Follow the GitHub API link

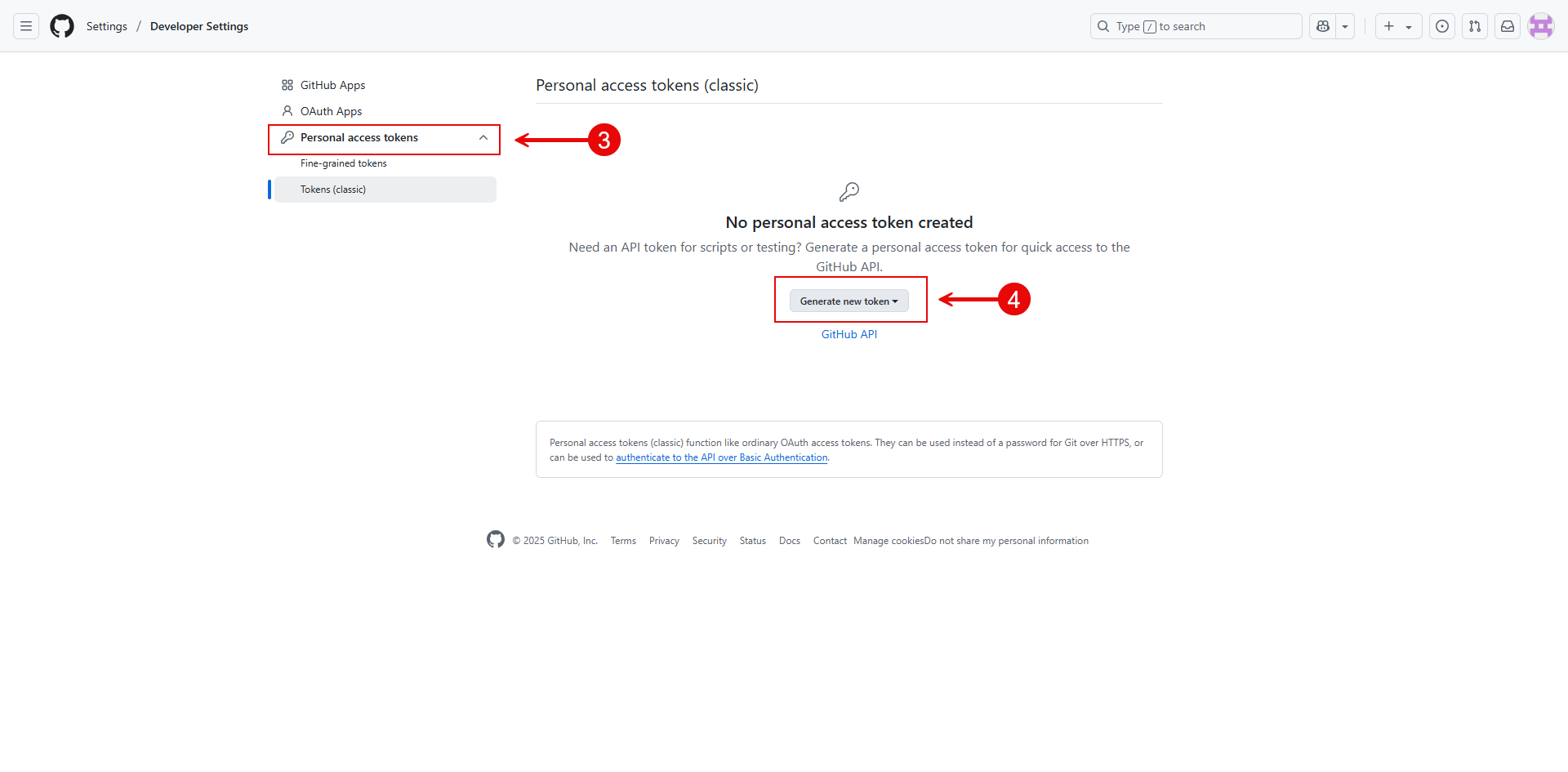[849, 334]
